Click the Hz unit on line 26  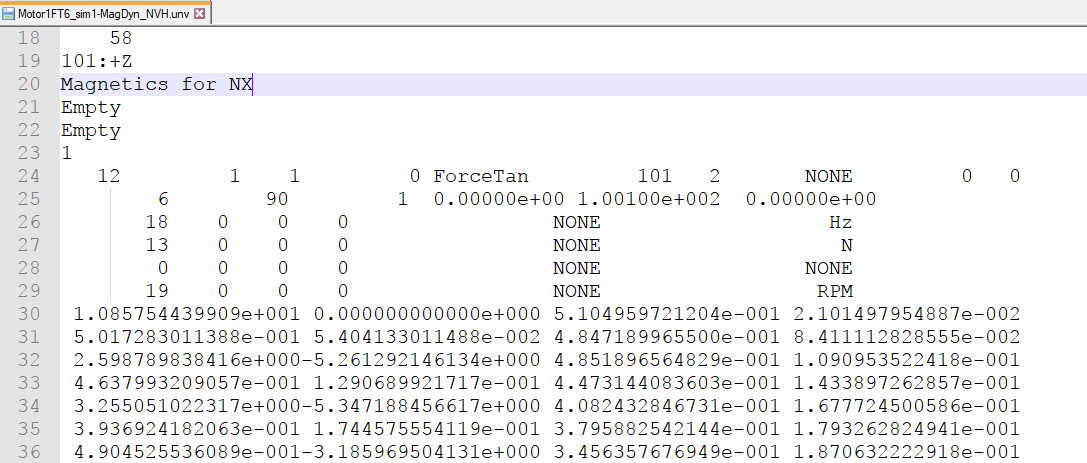(840, 222)
